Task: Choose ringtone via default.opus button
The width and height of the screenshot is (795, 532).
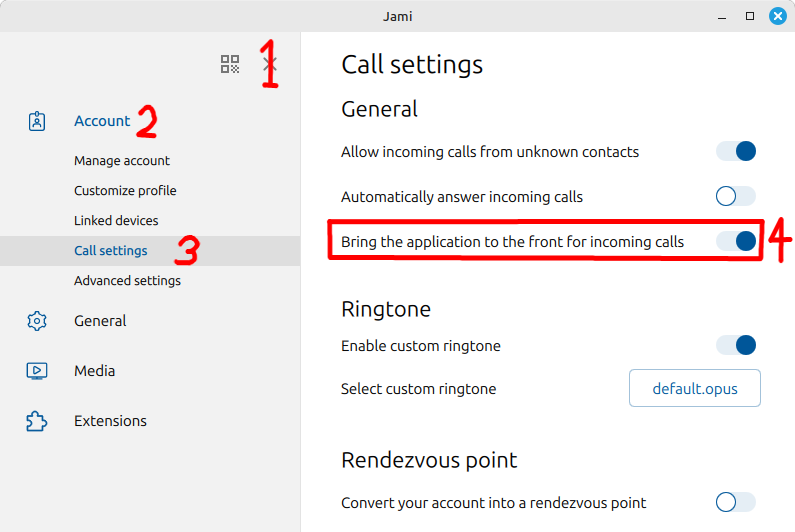Action: point(695,388)
